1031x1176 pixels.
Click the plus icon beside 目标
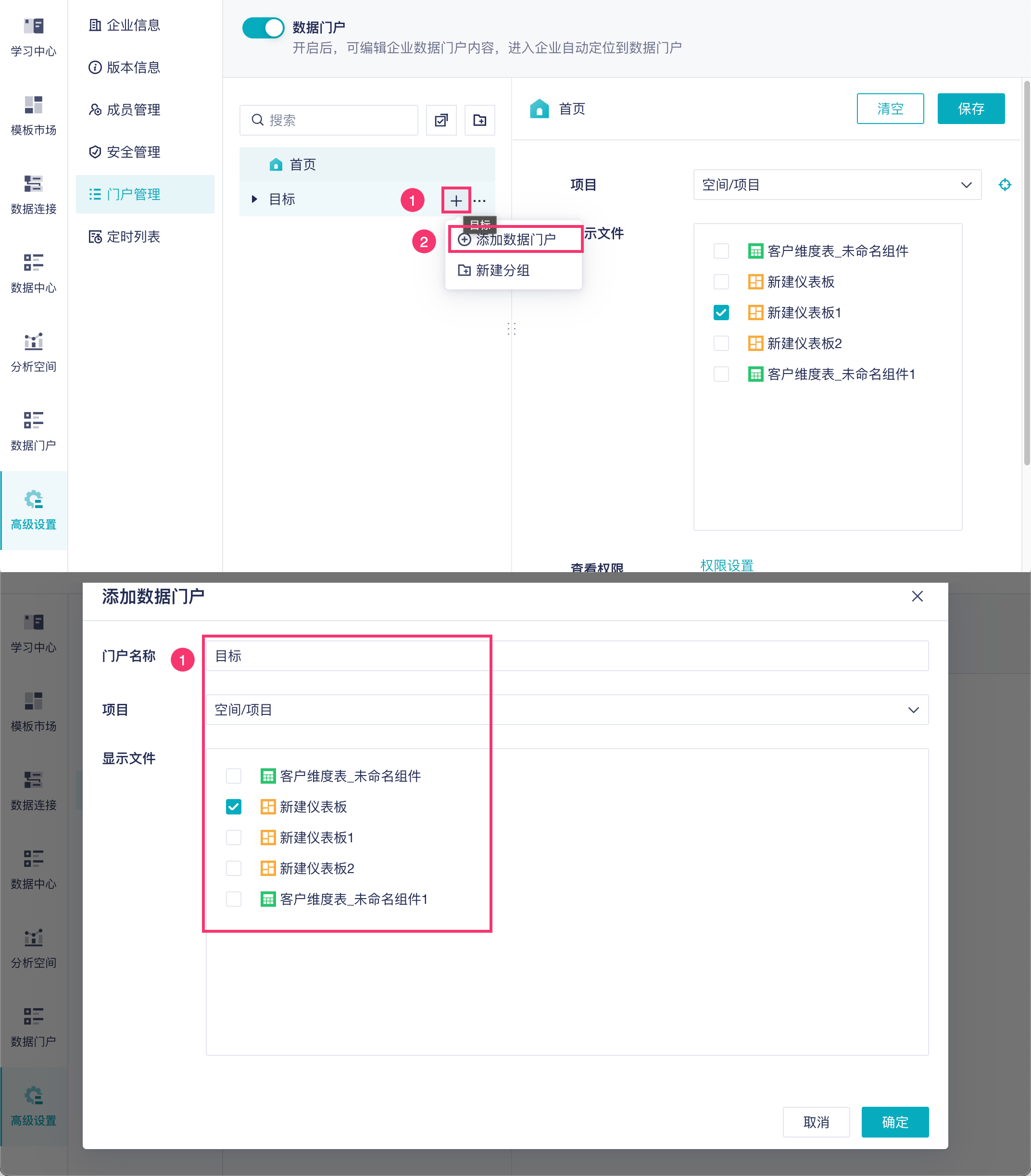point(456,200)
